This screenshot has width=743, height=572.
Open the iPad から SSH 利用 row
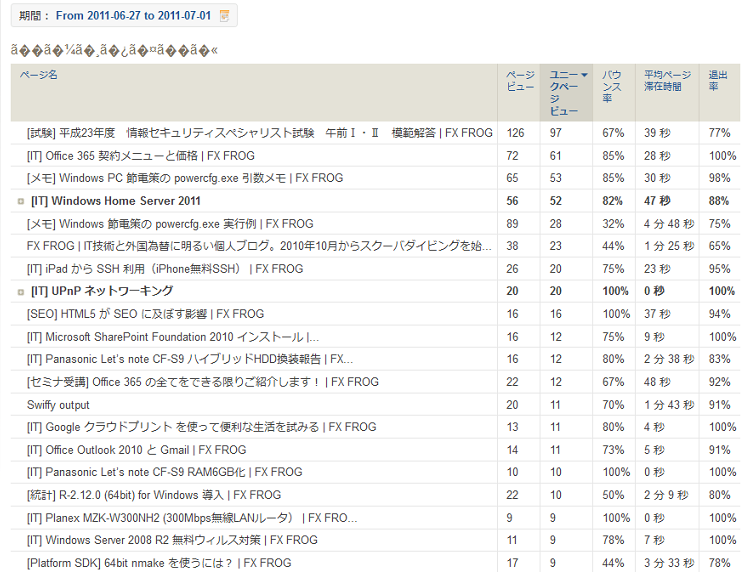pyautogui.click(x=164, y=269)
